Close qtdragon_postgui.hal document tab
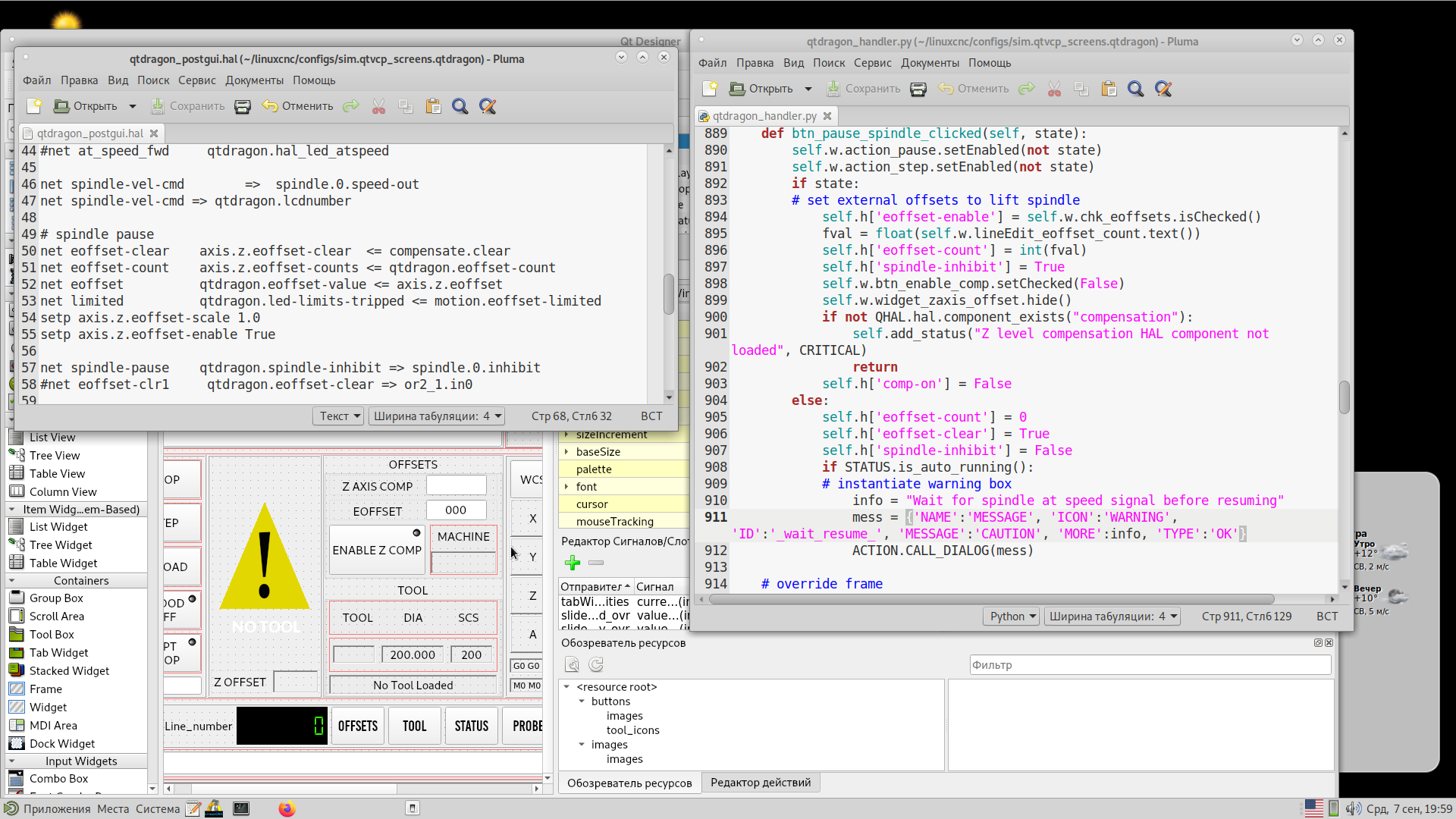 click(x=154, y=133)
